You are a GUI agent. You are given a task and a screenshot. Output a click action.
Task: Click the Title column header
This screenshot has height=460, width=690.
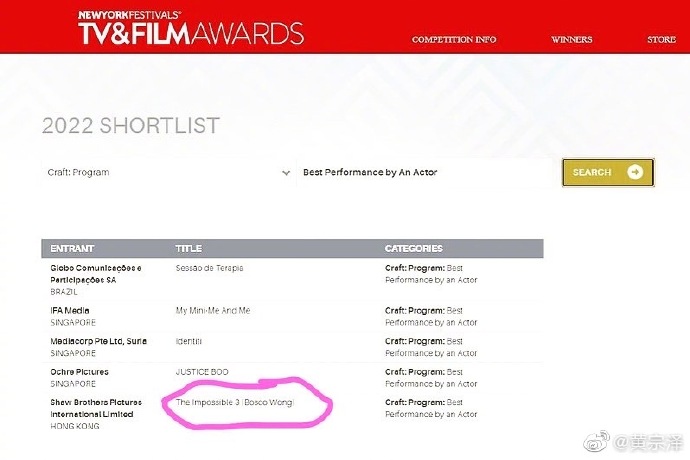coord(188,248)
